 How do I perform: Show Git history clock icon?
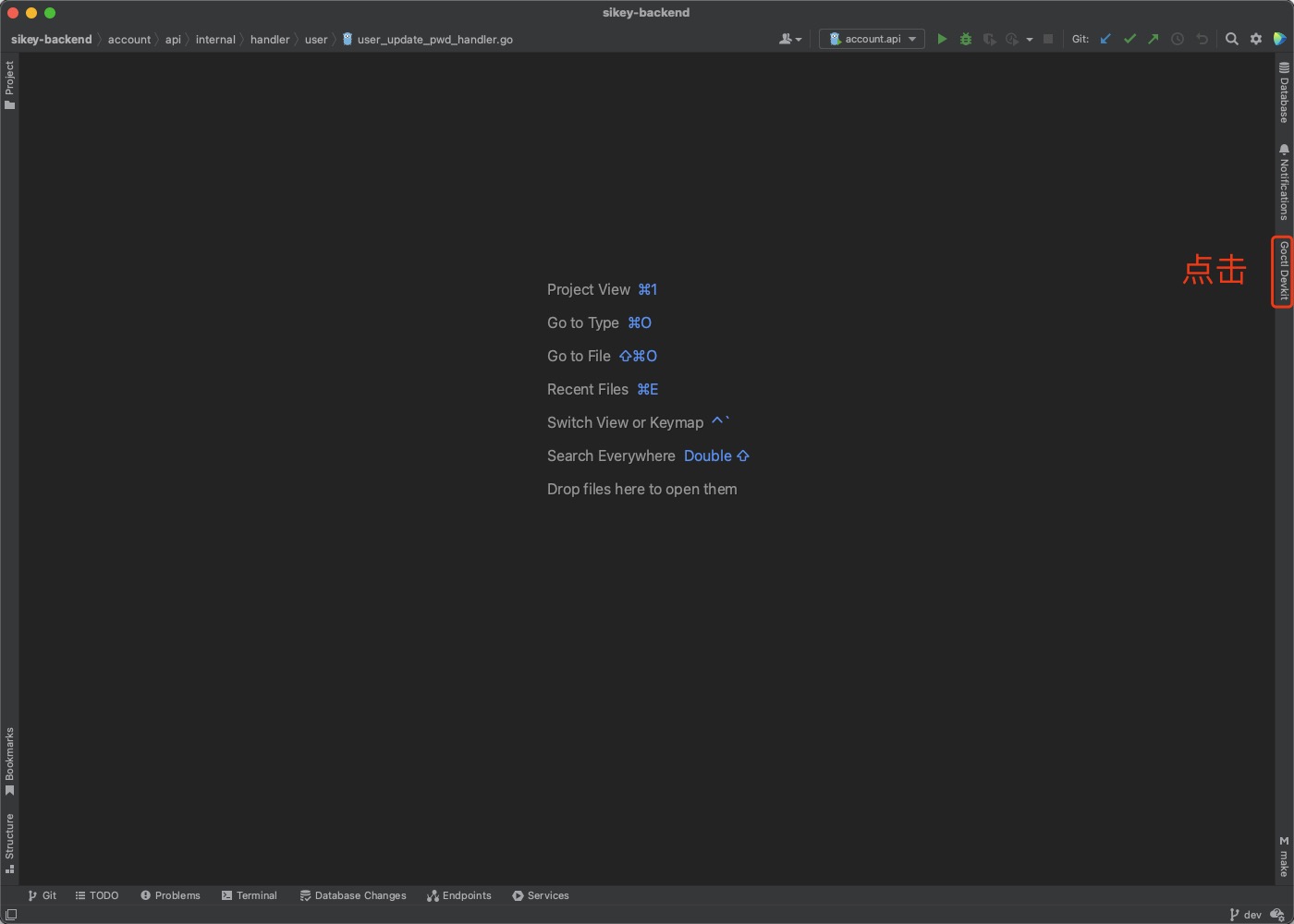click(x=1178, y=39)
